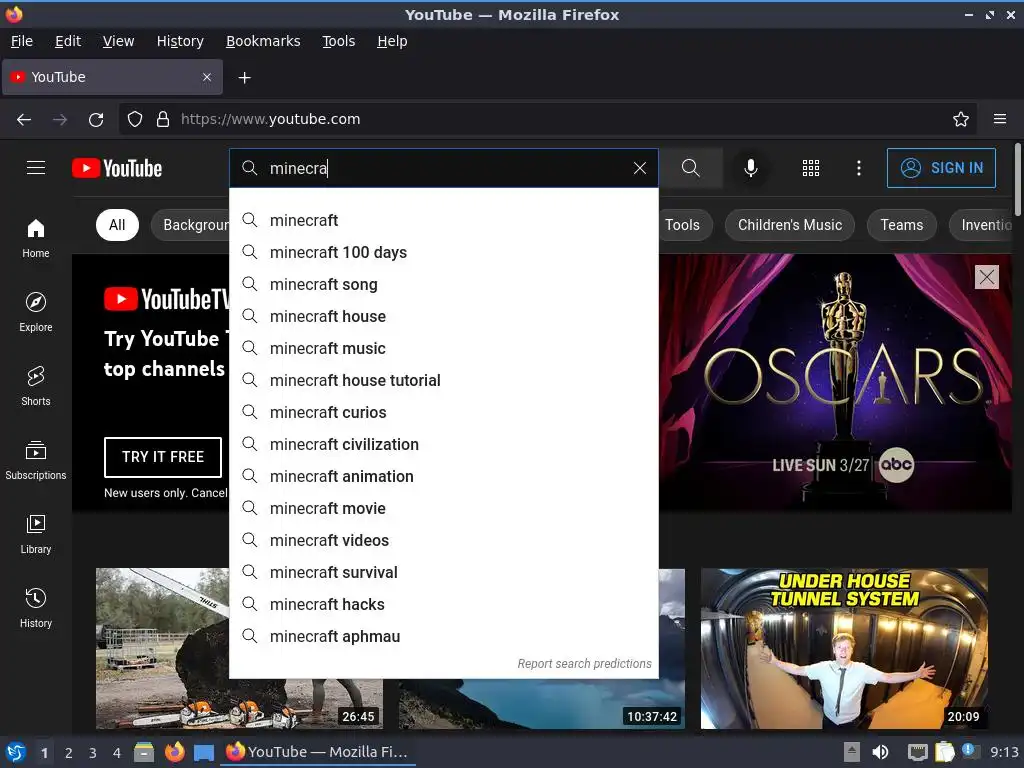Open the three-dot settings menu
Screen dimensions: 1024x768
pos(859,168)
